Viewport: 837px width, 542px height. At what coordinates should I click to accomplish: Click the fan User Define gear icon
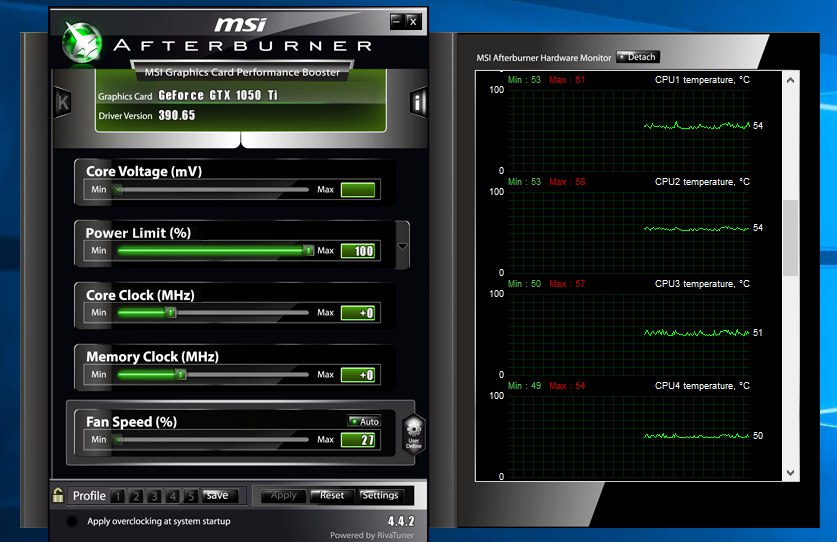pos(414,434)
